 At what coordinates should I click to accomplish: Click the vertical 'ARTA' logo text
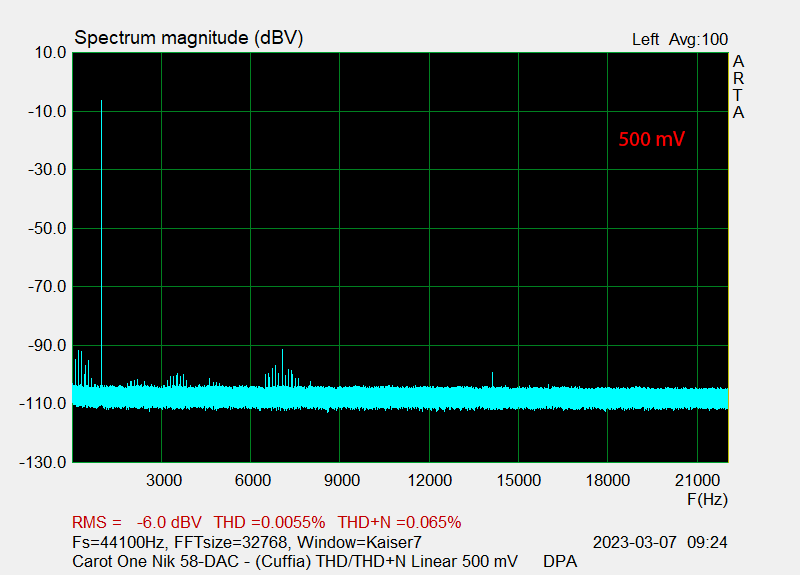(738, 87)
